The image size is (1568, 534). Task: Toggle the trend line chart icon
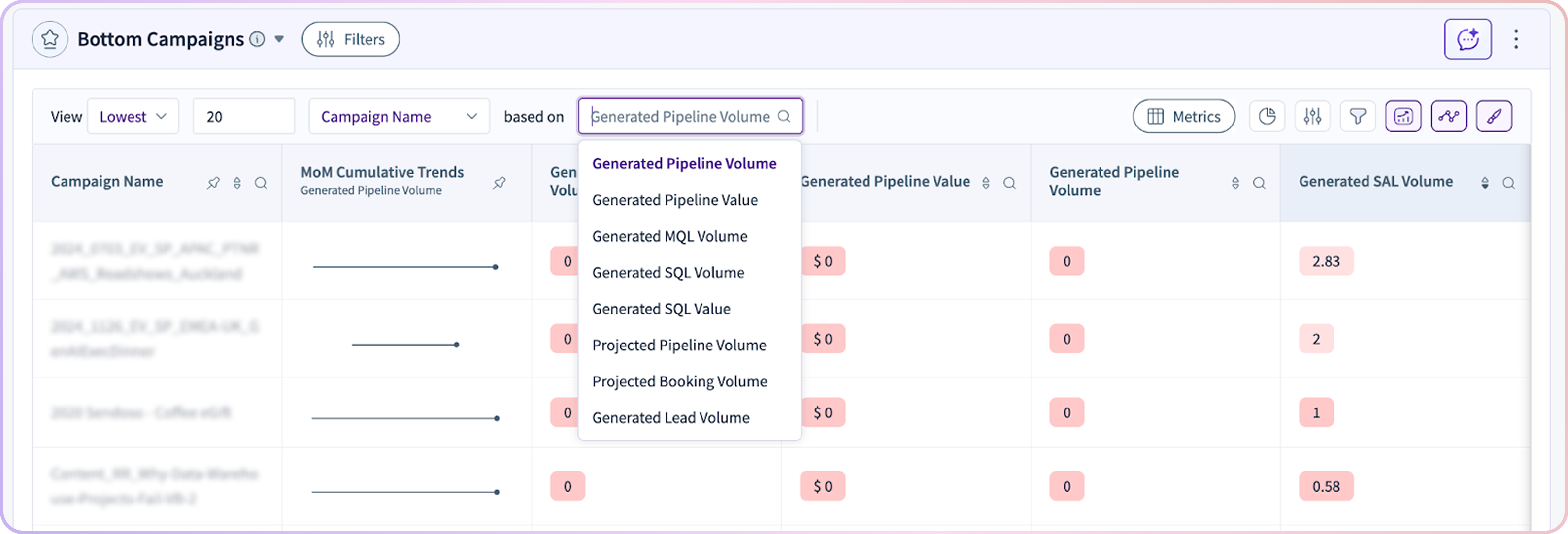pyautogui.click(x=1448, y=116)
